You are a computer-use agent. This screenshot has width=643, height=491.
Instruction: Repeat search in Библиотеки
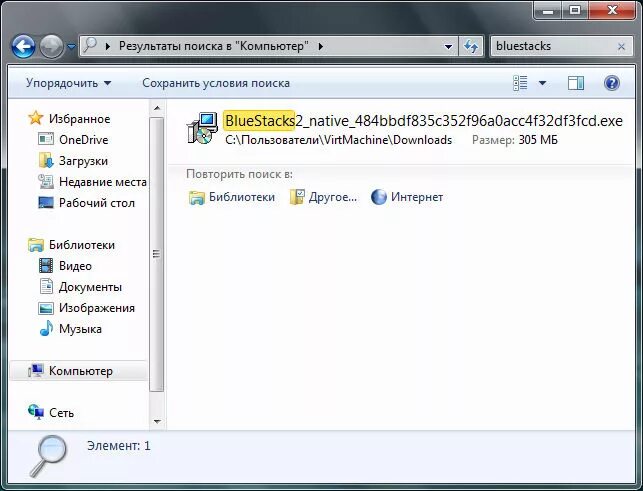[242, 197]
